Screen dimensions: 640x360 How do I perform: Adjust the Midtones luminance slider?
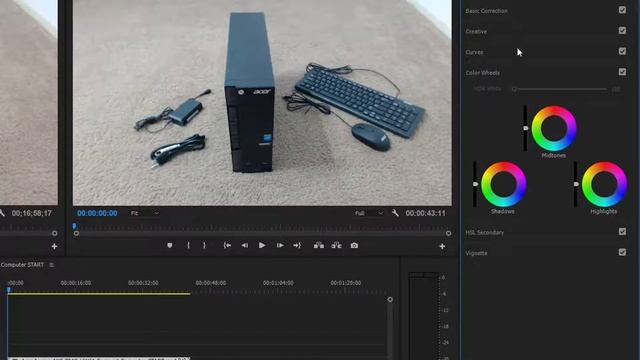525,128
